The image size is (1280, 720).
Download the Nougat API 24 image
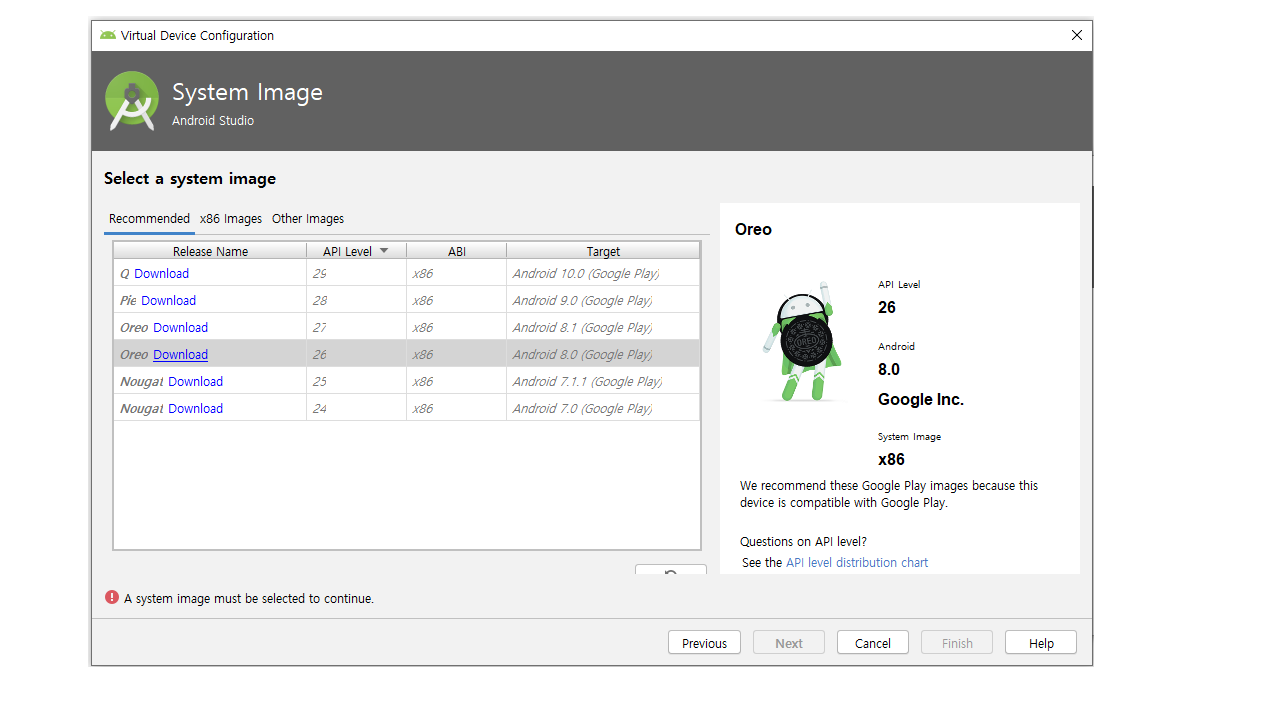[x=195, y=409]
